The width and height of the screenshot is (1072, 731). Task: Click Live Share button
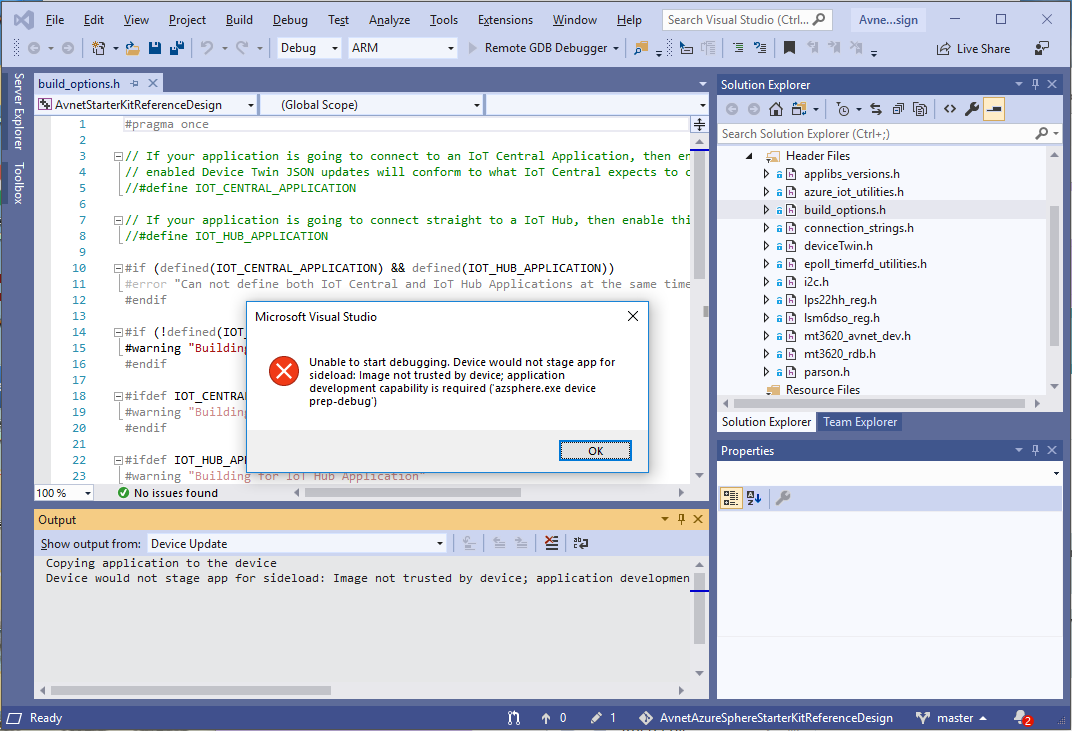click(x=973, y=48)
